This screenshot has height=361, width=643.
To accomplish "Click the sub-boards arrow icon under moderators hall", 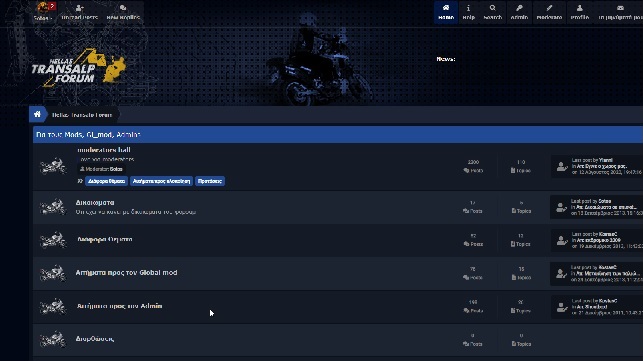I will 80,181.
